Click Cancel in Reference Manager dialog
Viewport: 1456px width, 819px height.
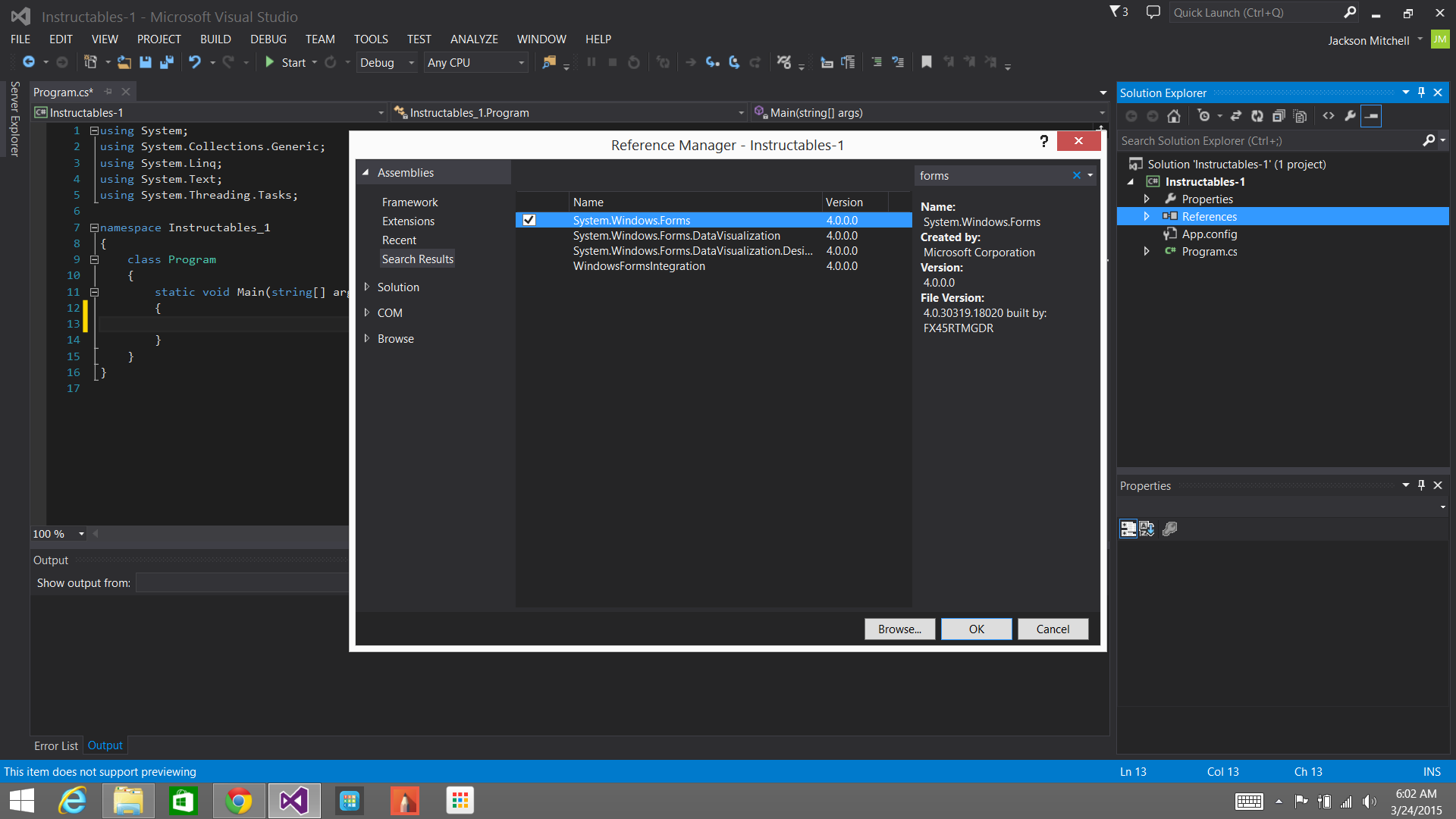click(x=1053, y=629)
